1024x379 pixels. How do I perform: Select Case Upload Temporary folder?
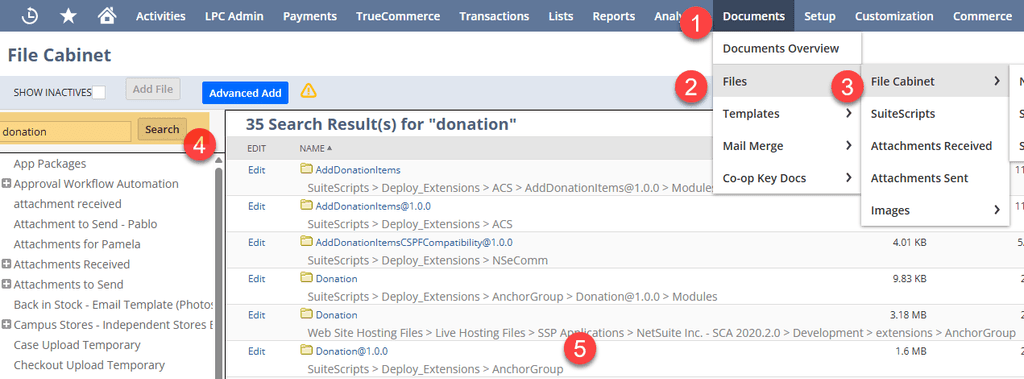click(x=77, y=345)
